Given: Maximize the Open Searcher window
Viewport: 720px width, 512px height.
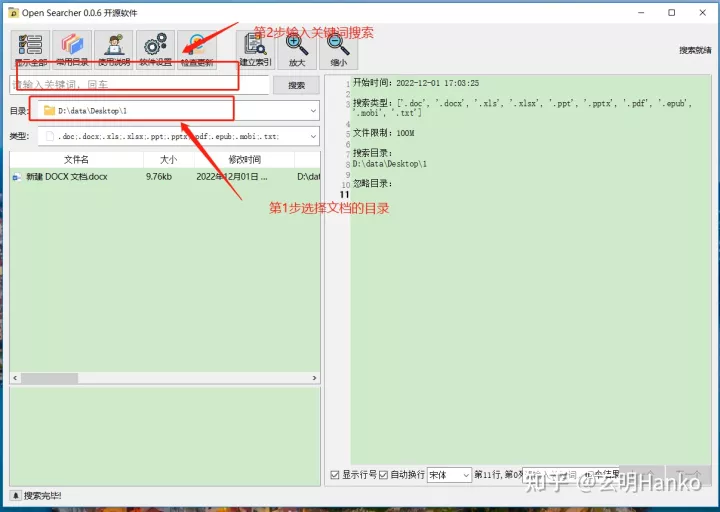Looking at the screenshot, I should pyautogui.click(x=671, y=13).
